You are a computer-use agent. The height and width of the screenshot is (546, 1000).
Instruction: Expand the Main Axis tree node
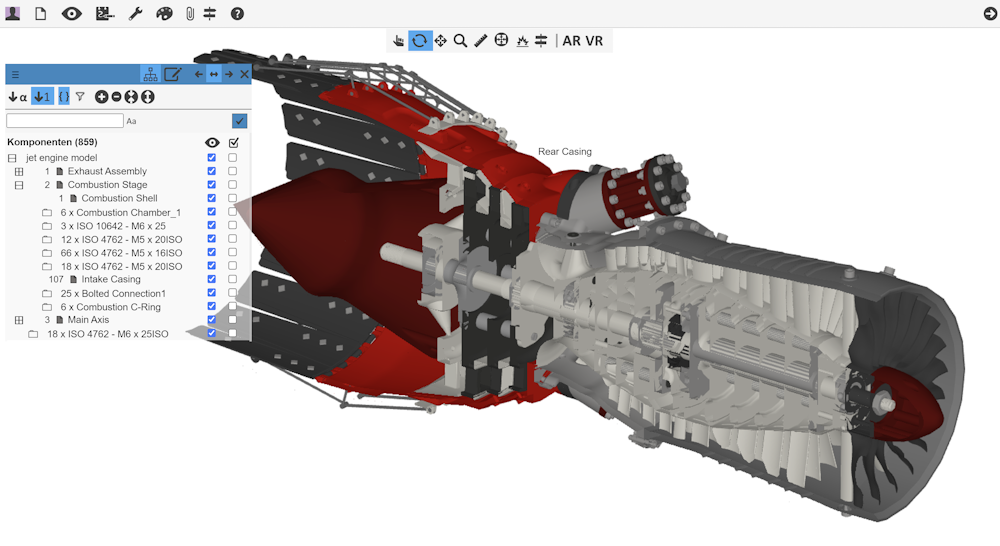coord(18,320)
